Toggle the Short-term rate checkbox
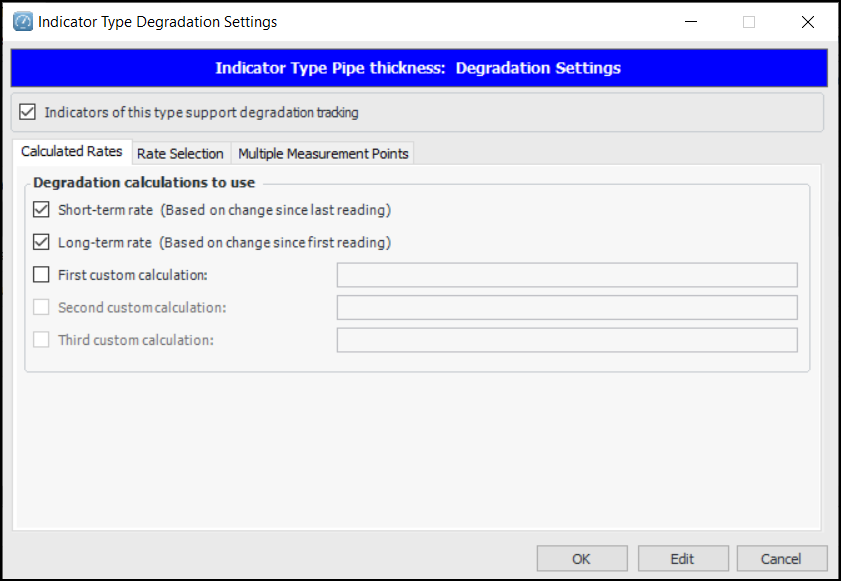 click(41, 209)
